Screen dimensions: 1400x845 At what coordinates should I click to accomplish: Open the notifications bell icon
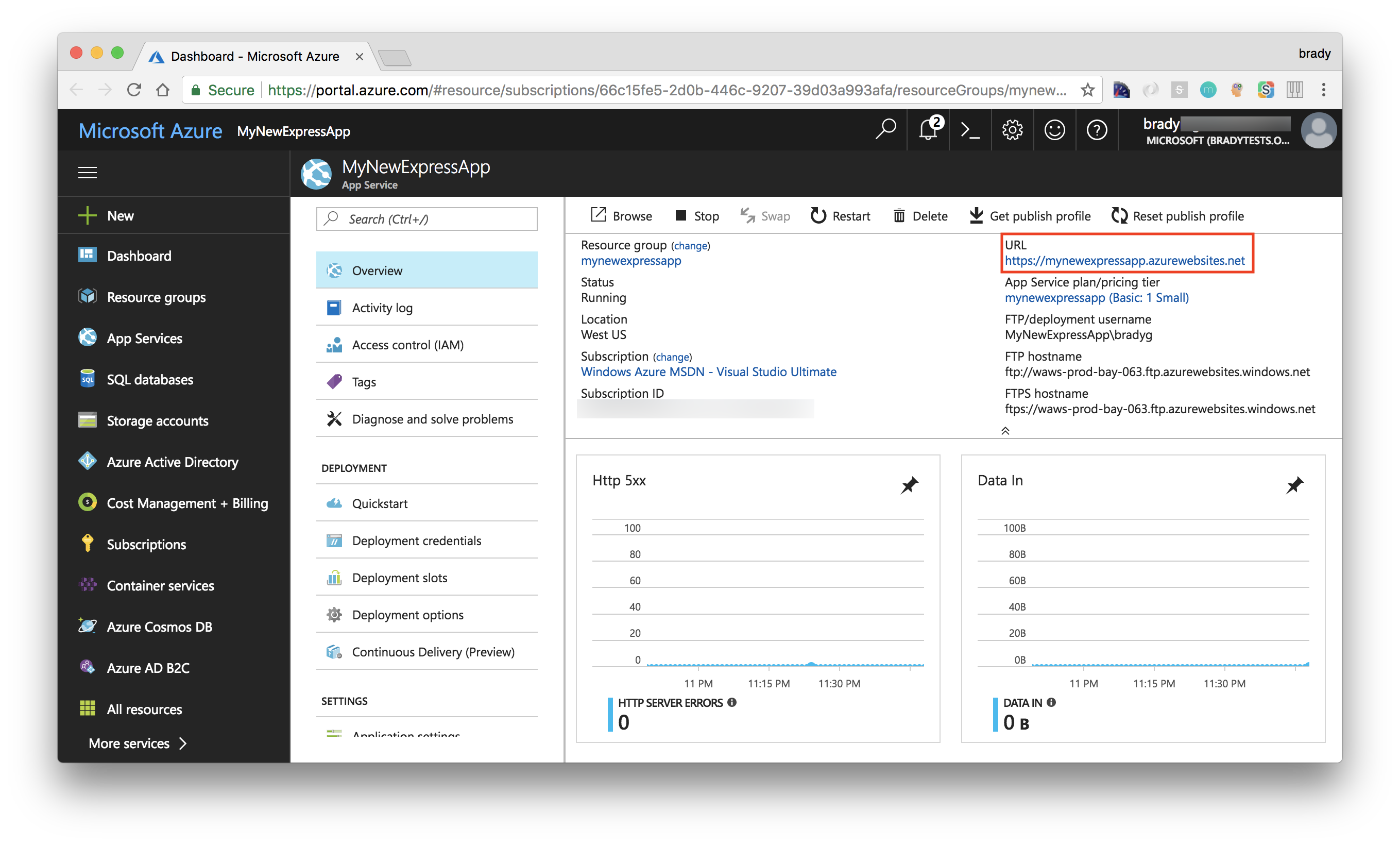click(x=928, y=130)
